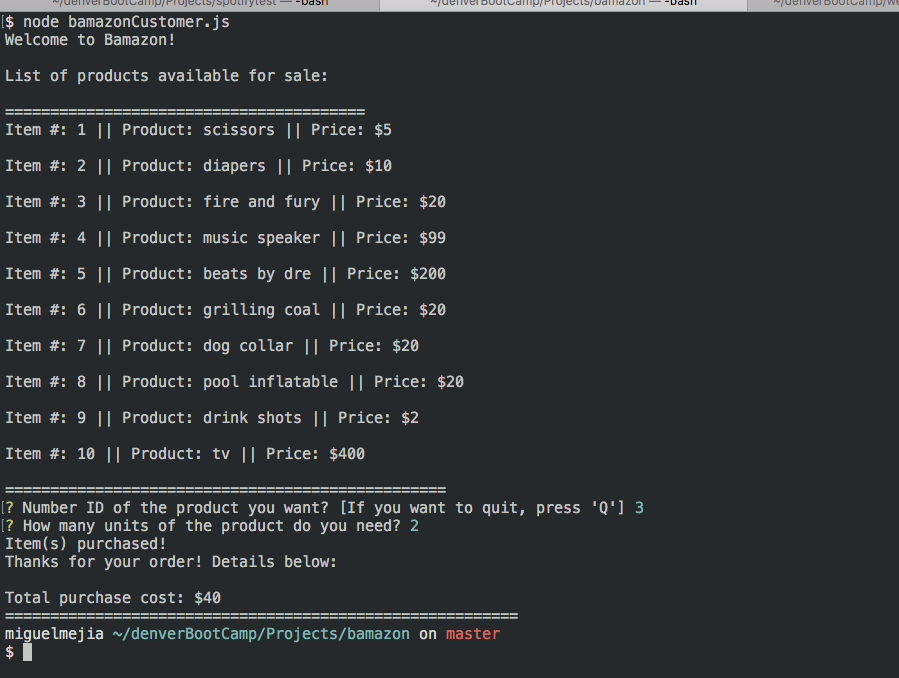The height and width of the screenshot is (678, 899).
Task: Click the tv product row
Action: tap(185, 454)
